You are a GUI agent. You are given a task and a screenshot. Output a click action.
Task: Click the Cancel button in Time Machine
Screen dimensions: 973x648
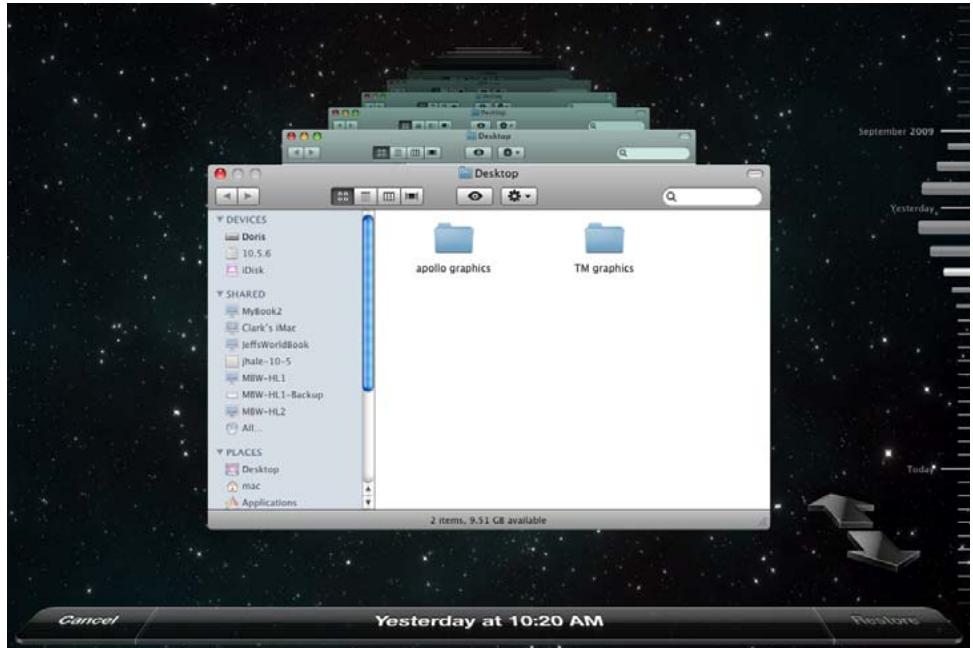pyautogui.click(x=87, y=620)
